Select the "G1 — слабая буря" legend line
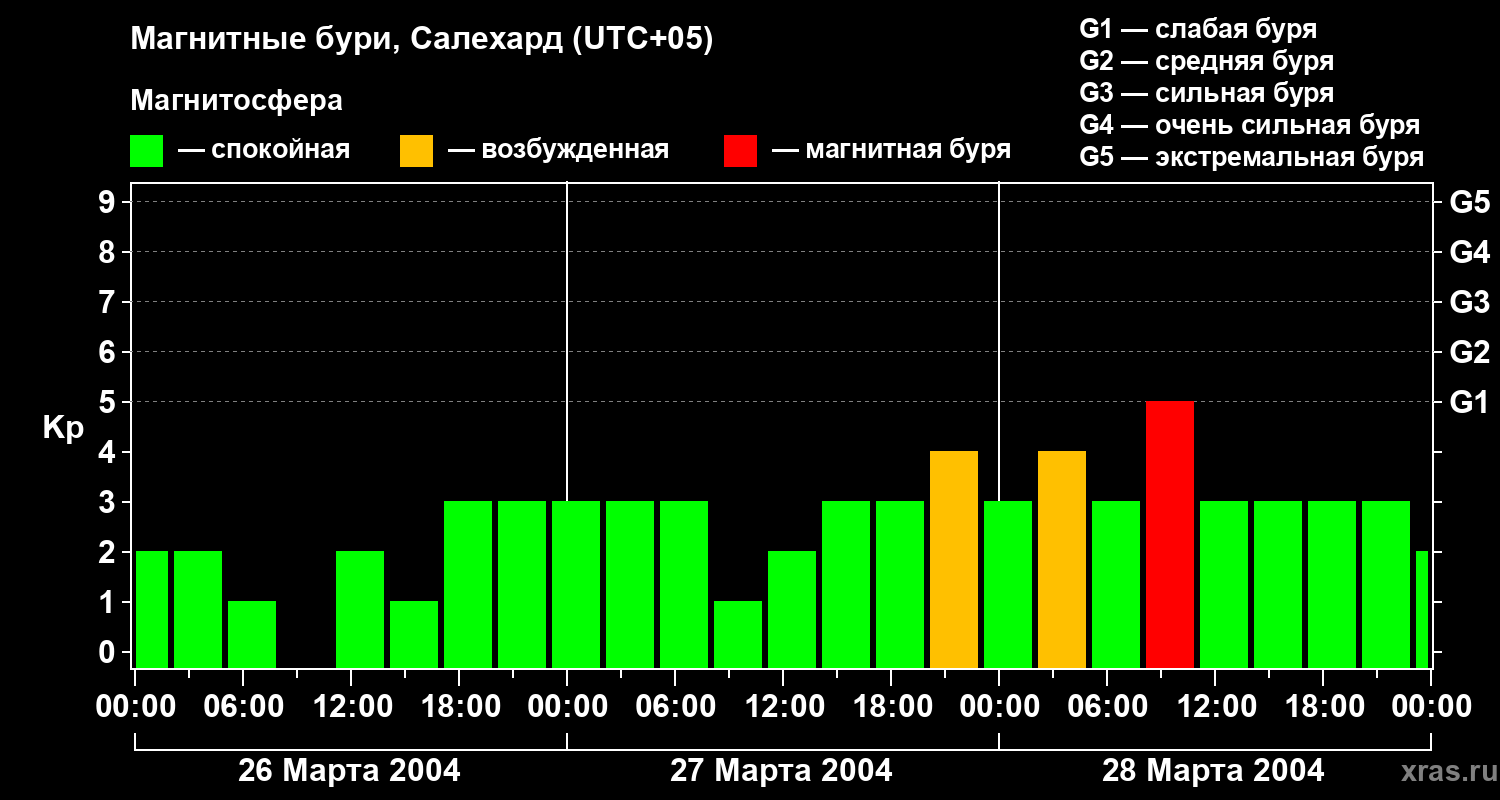1500x800 pixels. [x=1198, y=29]
